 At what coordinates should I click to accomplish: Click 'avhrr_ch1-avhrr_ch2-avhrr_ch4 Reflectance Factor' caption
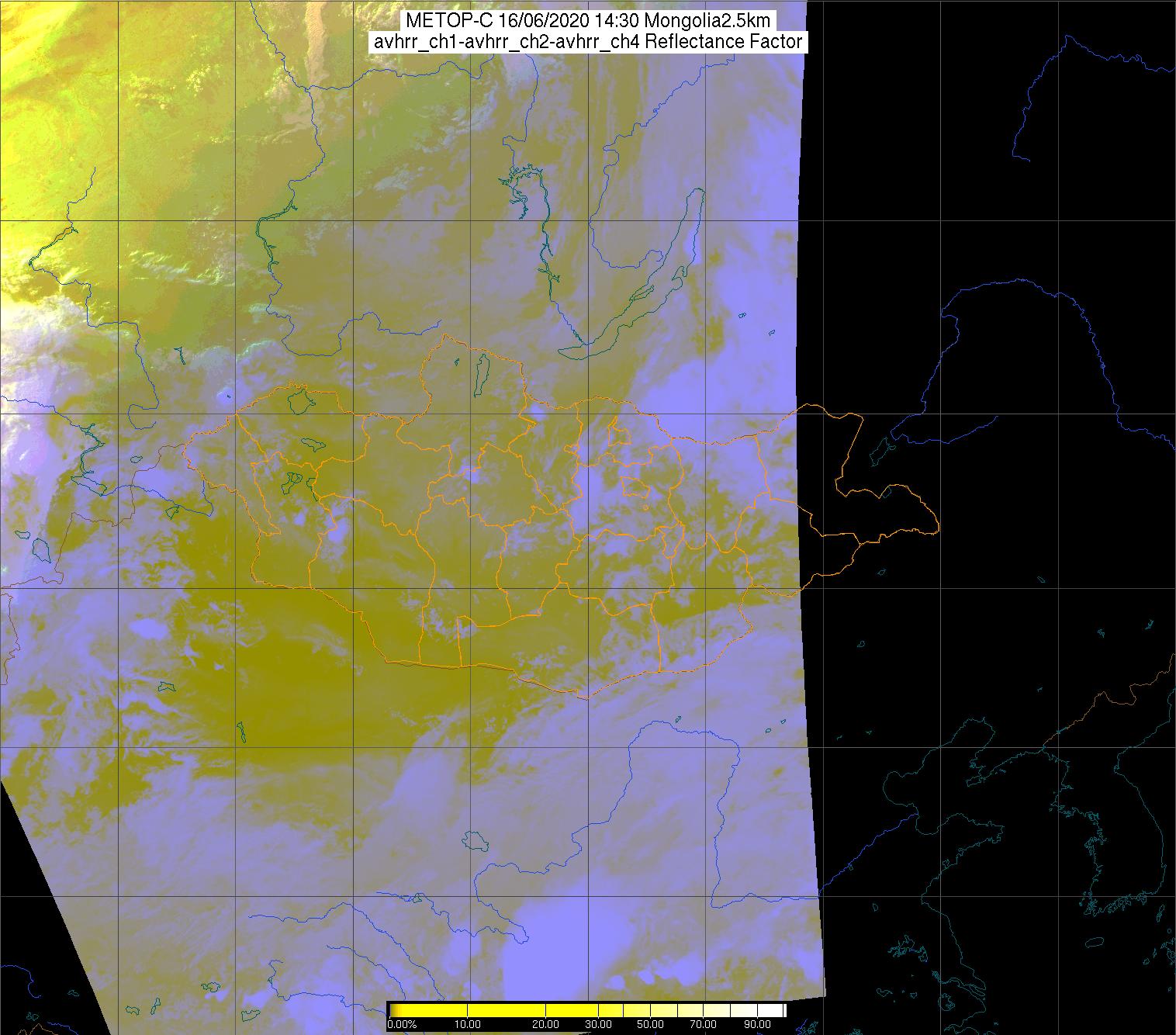(x=588, y=42)
